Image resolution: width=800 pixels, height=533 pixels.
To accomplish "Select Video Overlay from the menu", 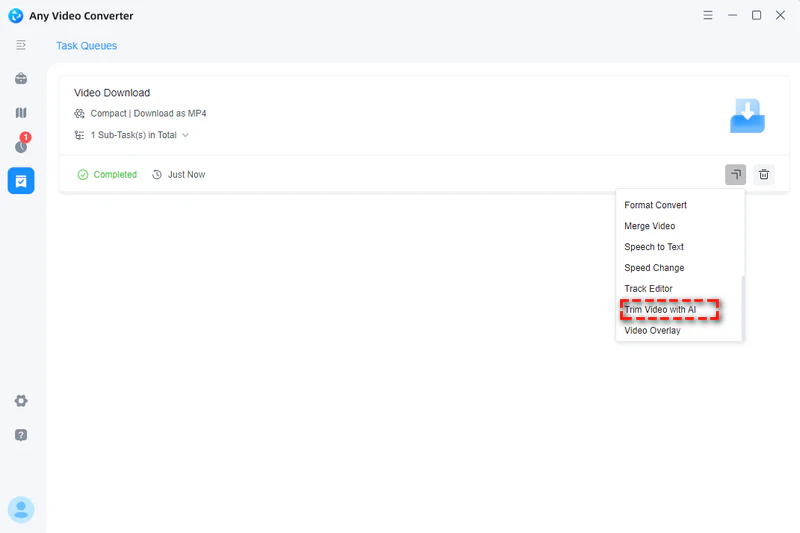I will pyautogui.click(x=652, y=331).
